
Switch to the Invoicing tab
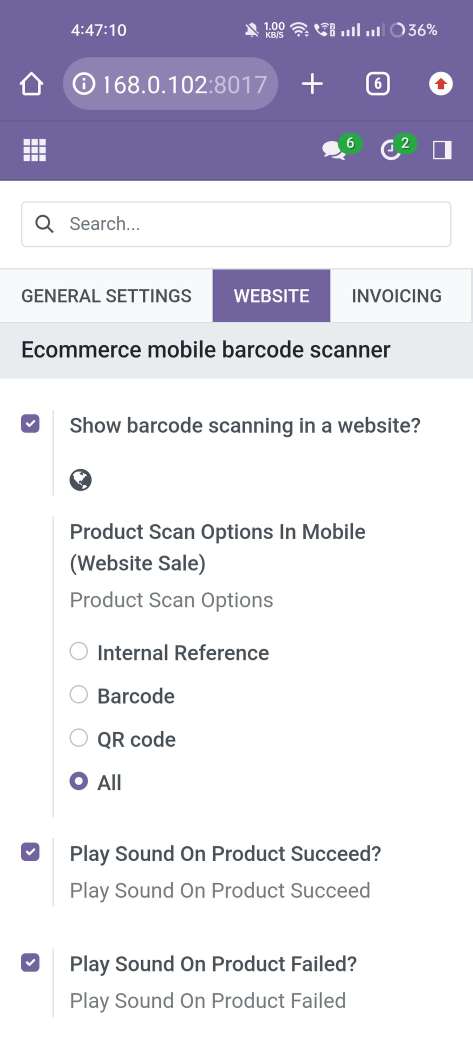(397, 296)
